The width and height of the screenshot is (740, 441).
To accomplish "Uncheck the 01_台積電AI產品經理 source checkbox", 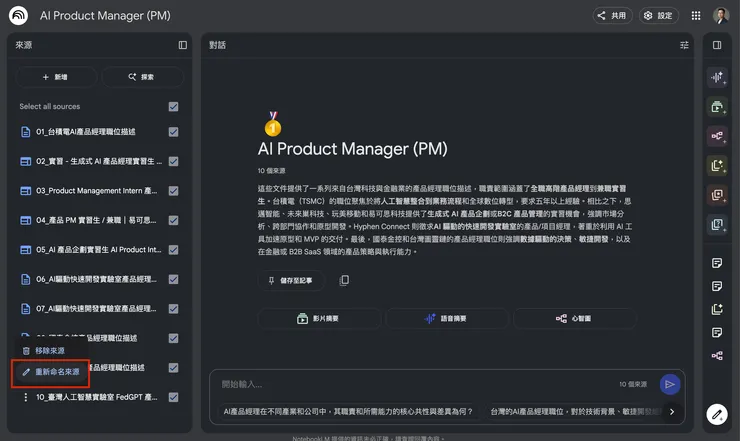I will 174,132.
